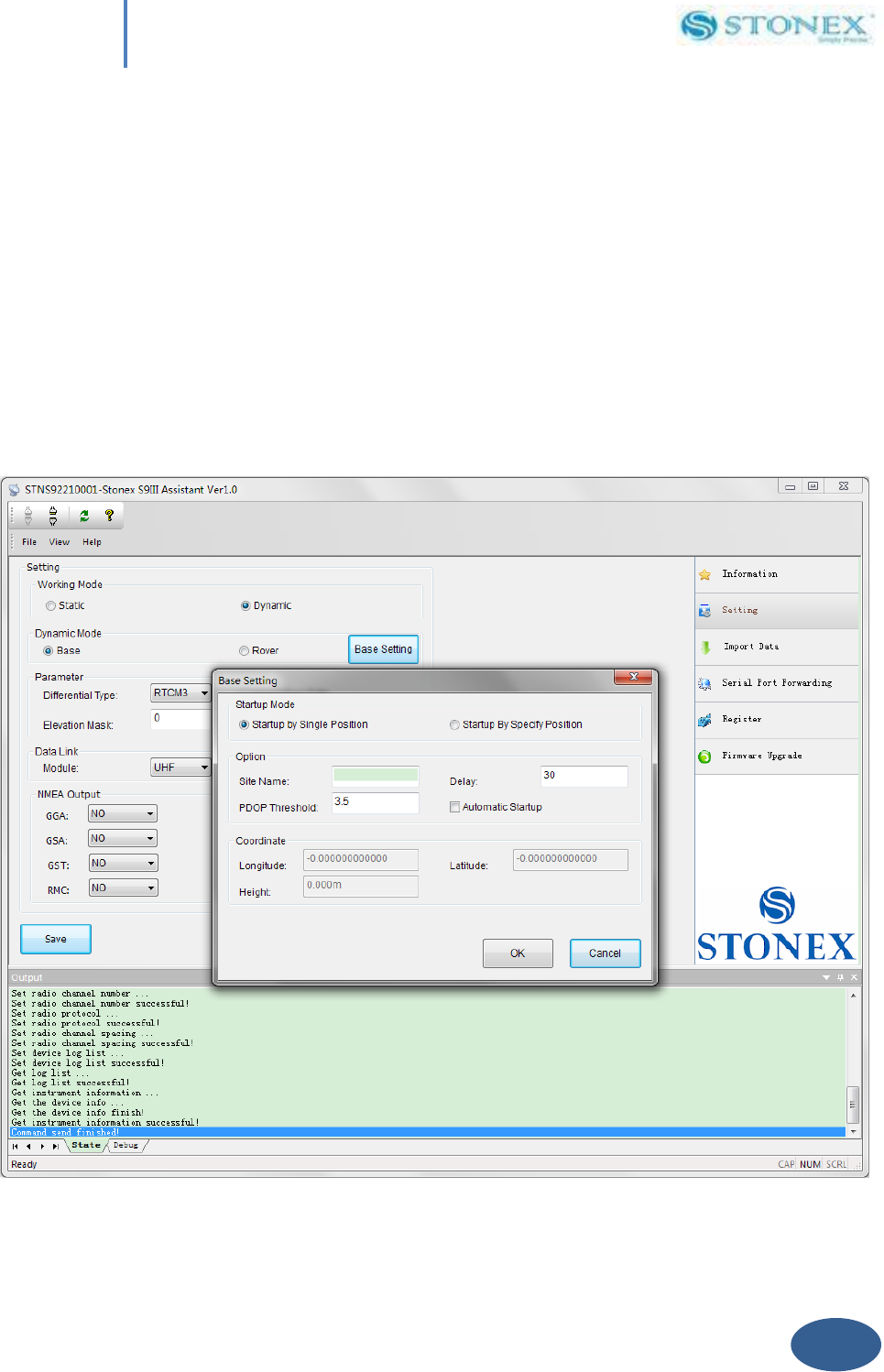The image size is (884, 1372).
Task: Click the Delay field showing 30
Action: [584, 777]
